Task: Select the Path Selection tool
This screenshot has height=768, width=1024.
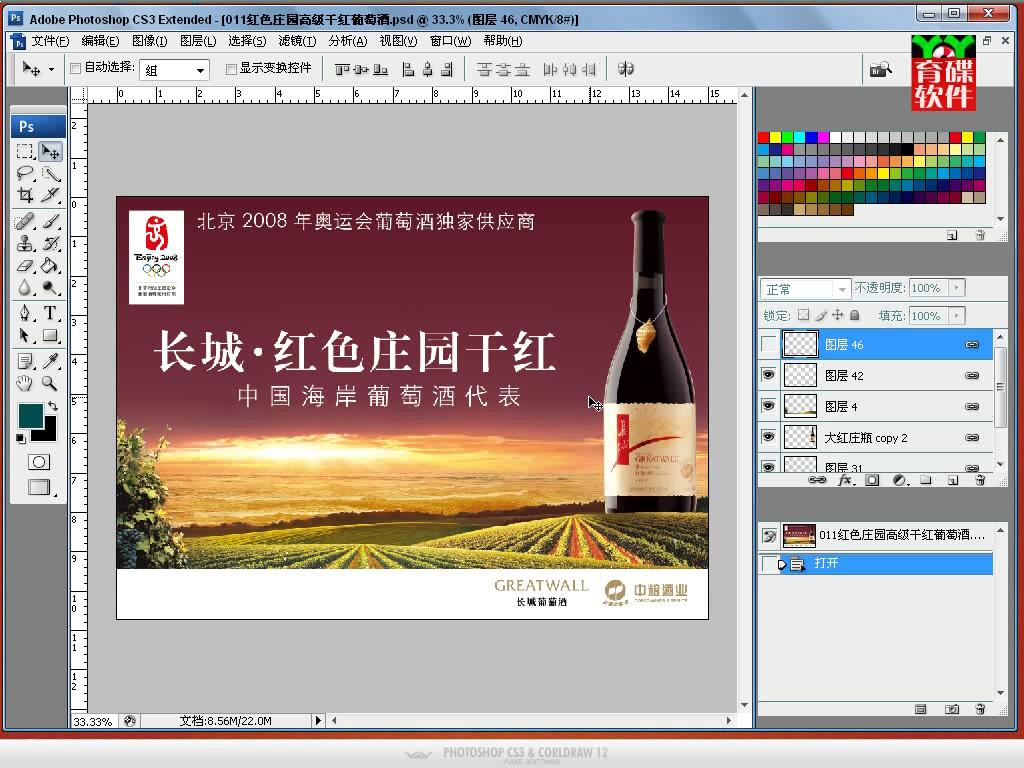Action: coord(25,336)
